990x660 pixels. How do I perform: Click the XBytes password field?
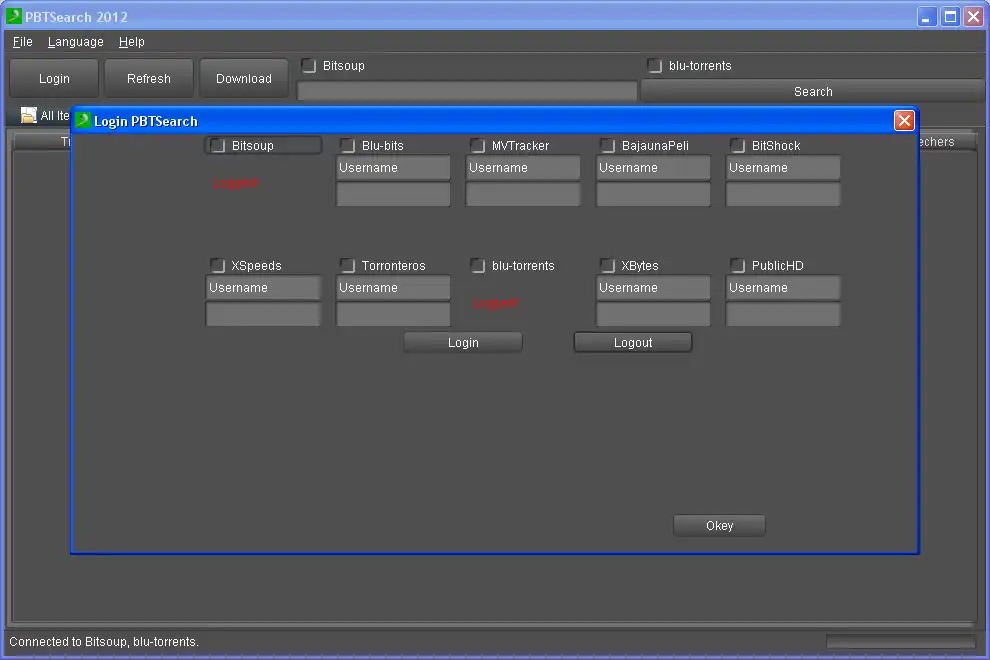pyautogui.click(x=653, y=314)
